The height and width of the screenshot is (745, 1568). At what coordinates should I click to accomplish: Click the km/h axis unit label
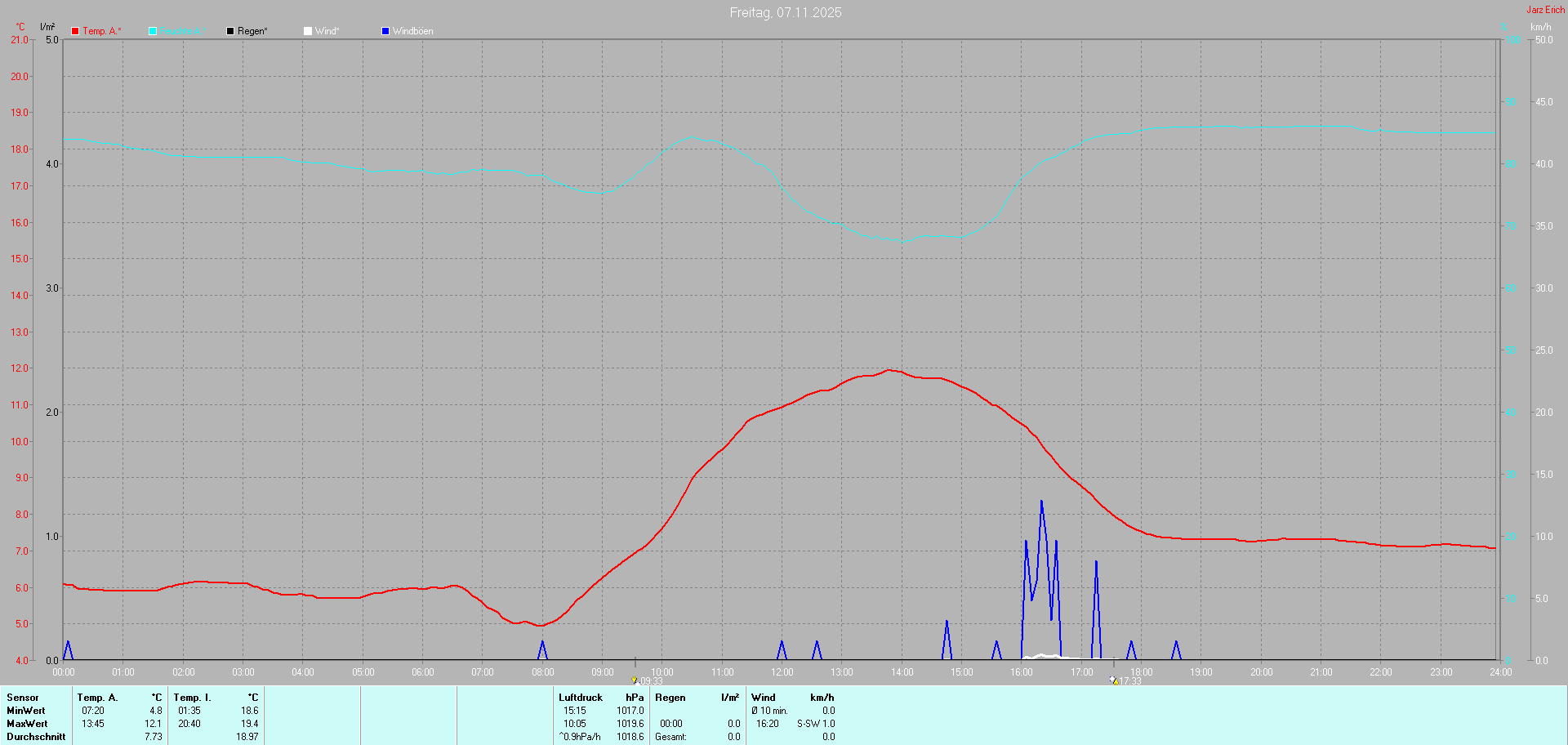[x=1540, y=27]
